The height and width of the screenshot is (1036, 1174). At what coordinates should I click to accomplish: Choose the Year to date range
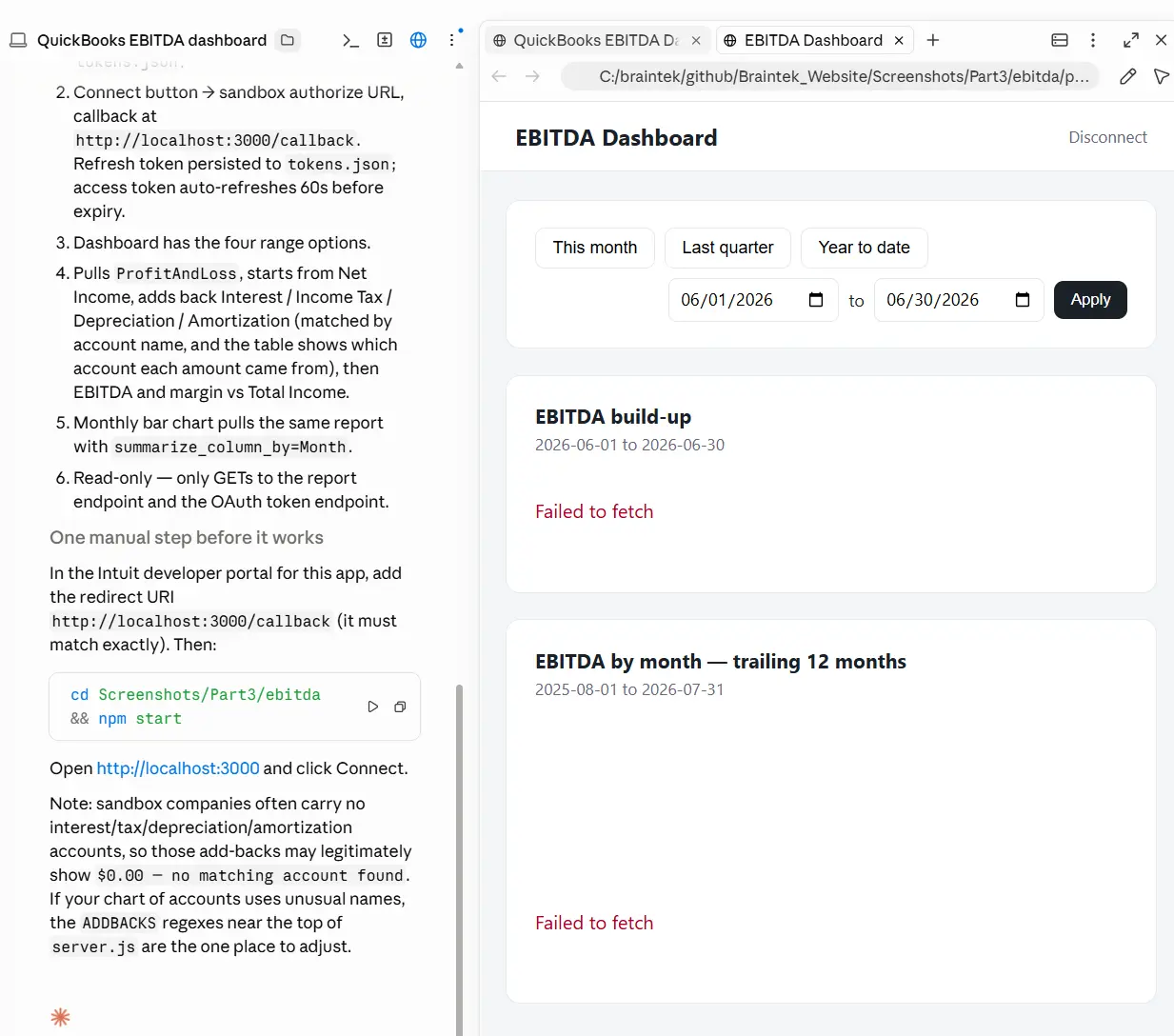[864, 248]
